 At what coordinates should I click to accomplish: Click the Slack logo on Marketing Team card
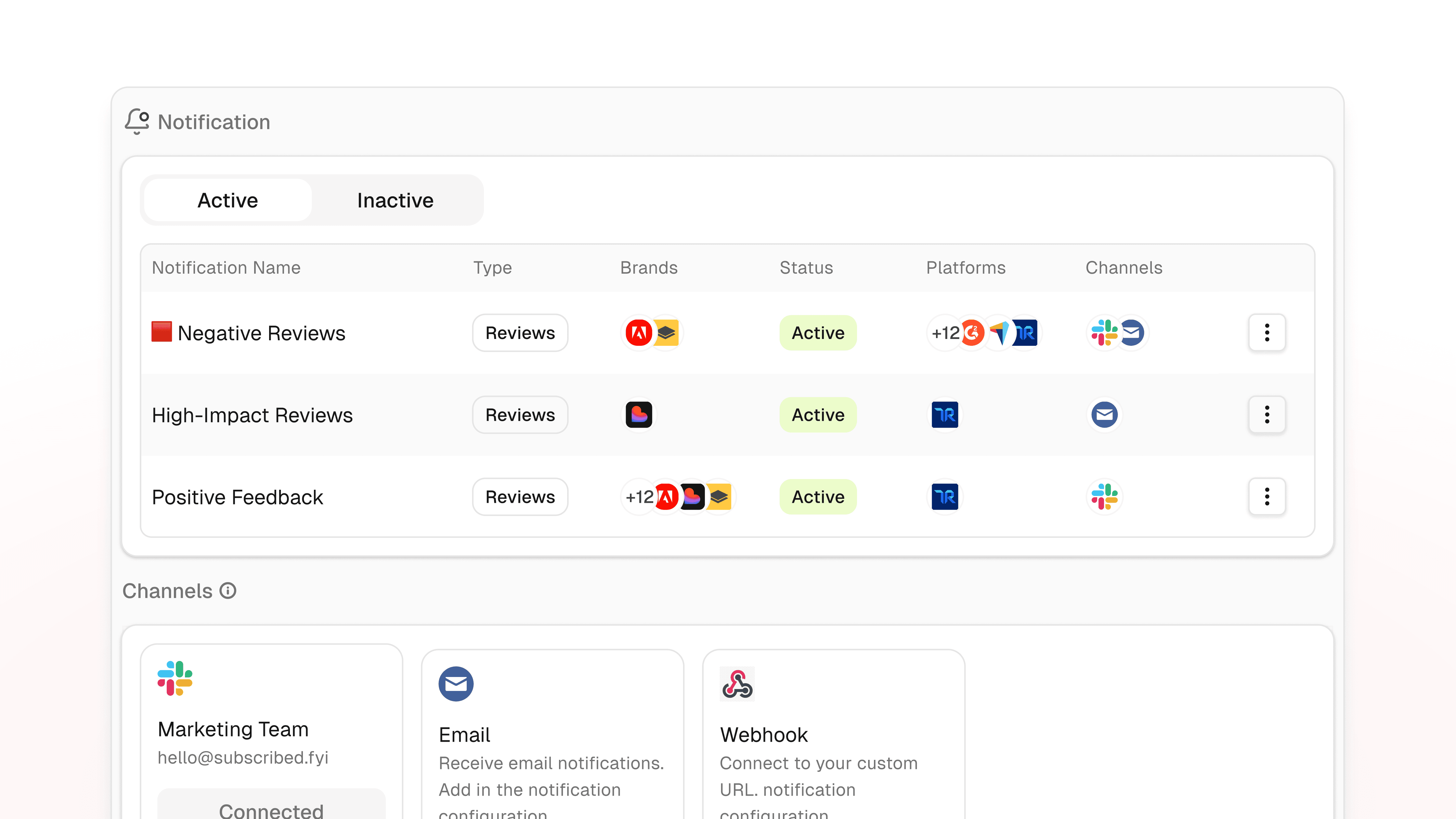(175, 678)
